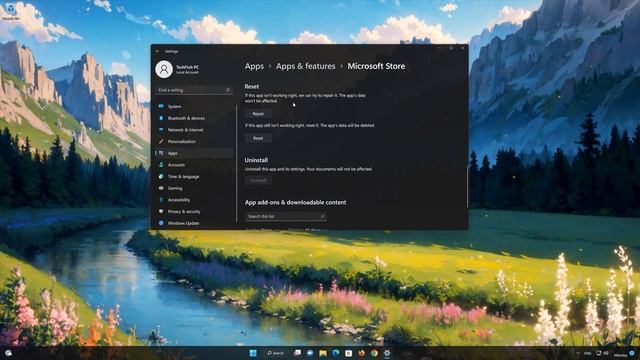Click the Microsoft Store page title

tap(376, 66)
